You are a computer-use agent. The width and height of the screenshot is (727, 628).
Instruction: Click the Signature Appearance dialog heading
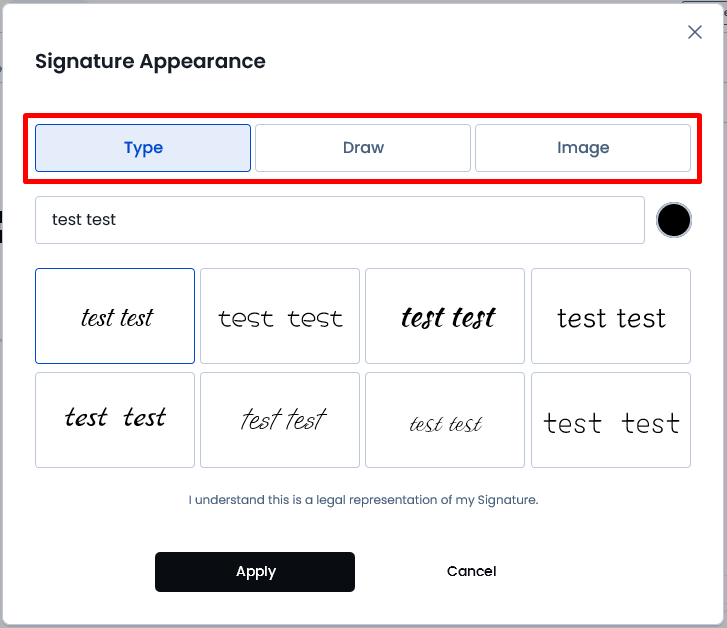pos(150,61)
